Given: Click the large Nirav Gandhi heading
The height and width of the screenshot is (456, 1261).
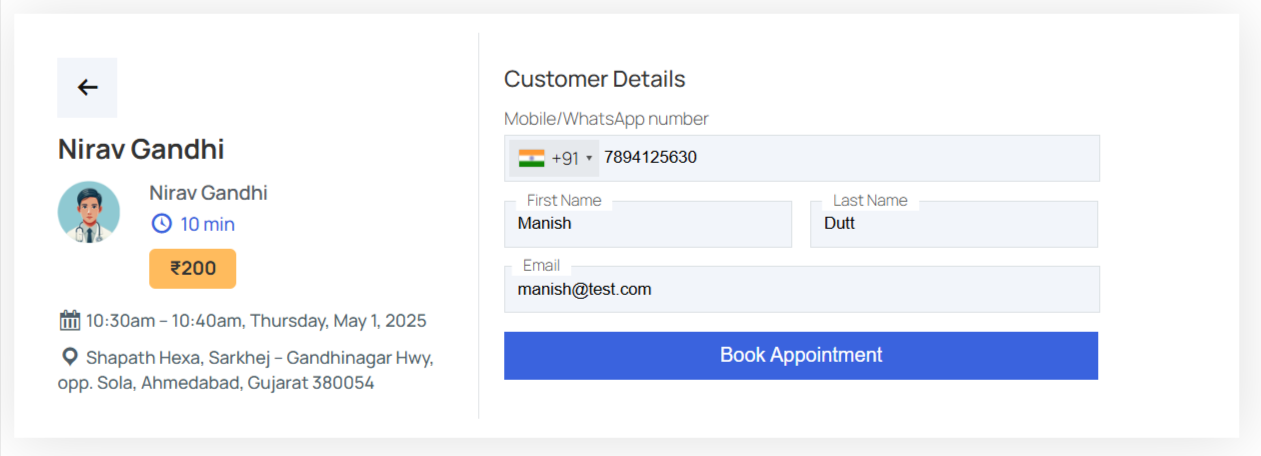Looking at the screenshot, I should tap(141, 150).
